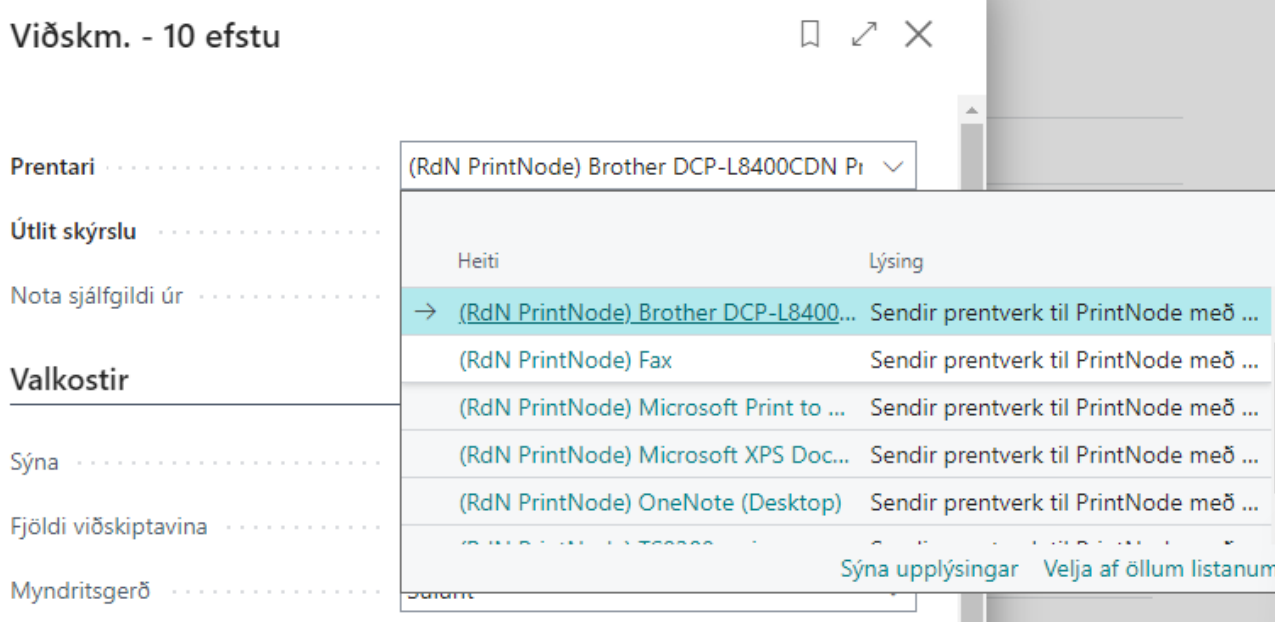
Task: Click the Valkostir section heading
Action: (x=69, y=379)
